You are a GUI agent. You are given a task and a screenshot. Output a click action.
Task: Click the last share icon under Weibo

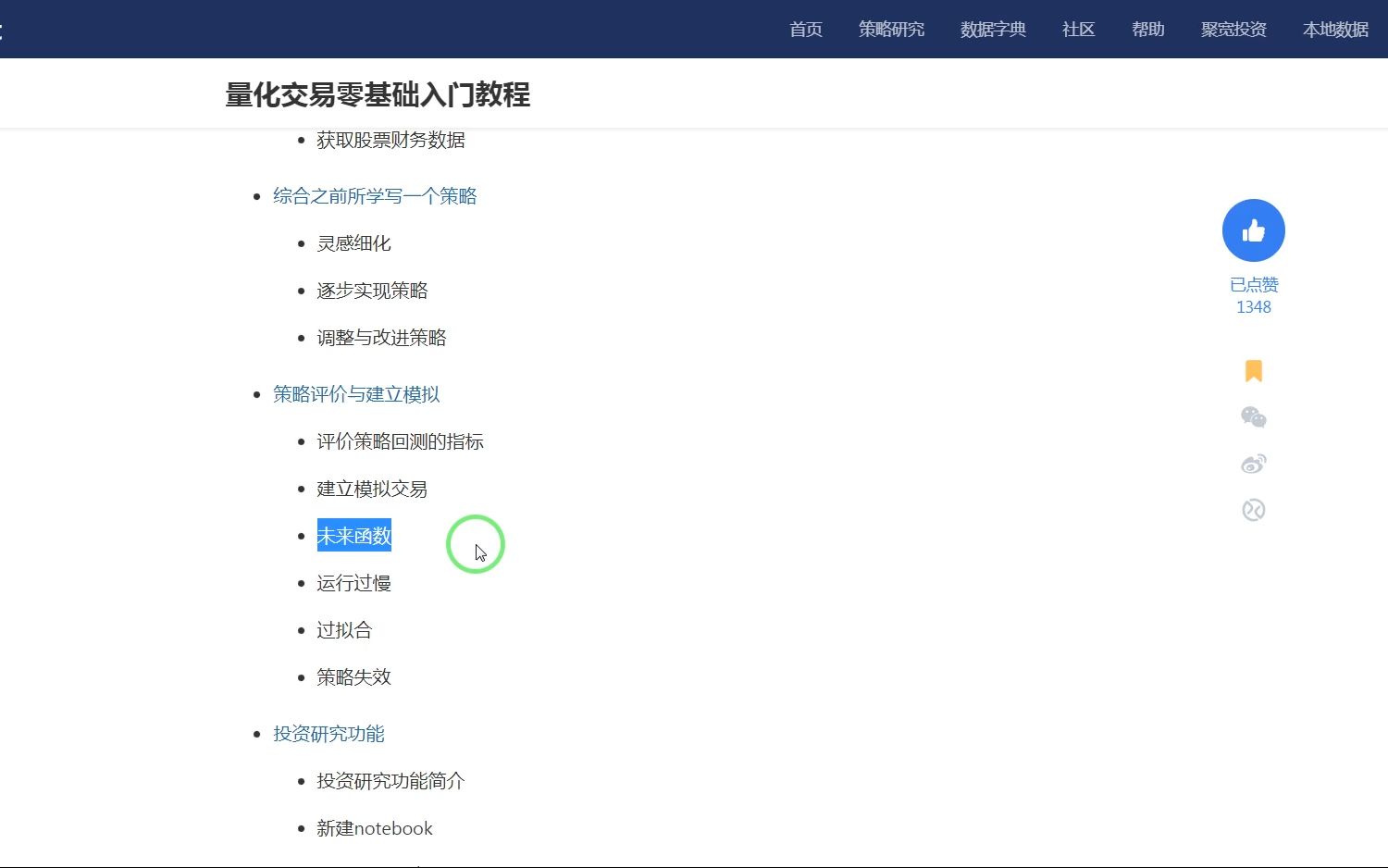click(x=1254, y=510)
